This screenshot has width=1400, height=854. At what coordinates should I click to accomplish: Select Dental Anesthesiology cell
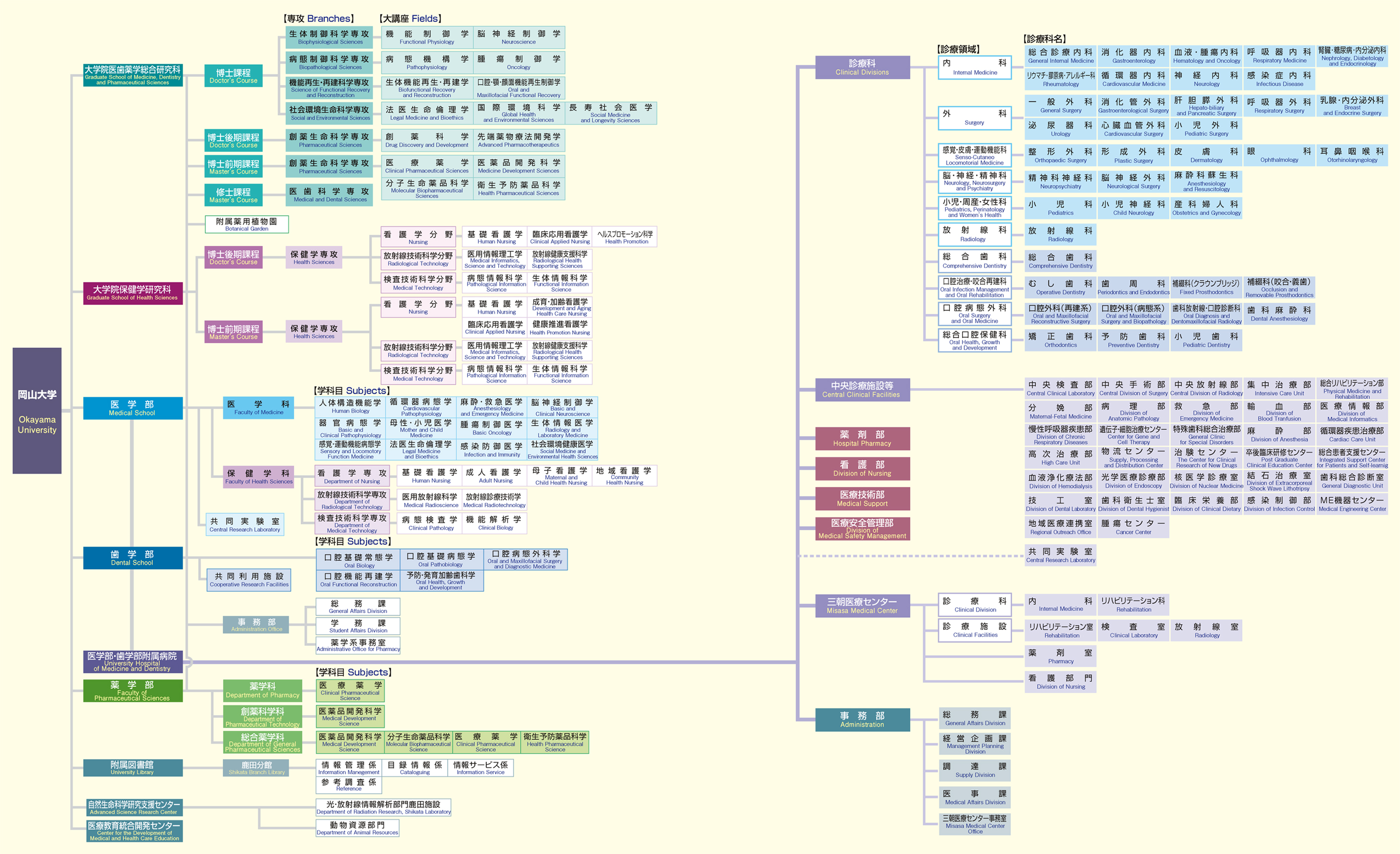click(1279, 314)
